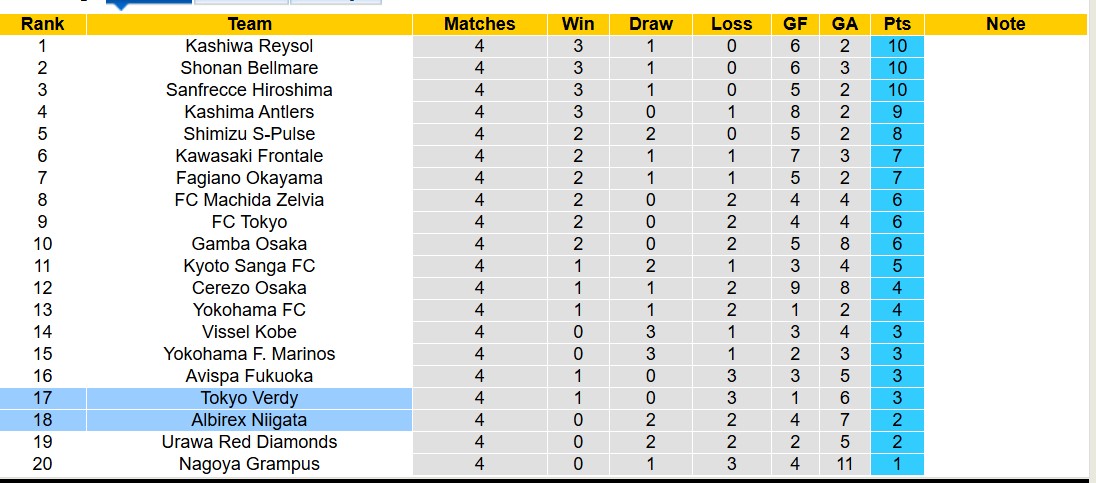This screenshot has height=483, width=1096.
Task: Click the GF column header
Action: click(x=796, y=24)
